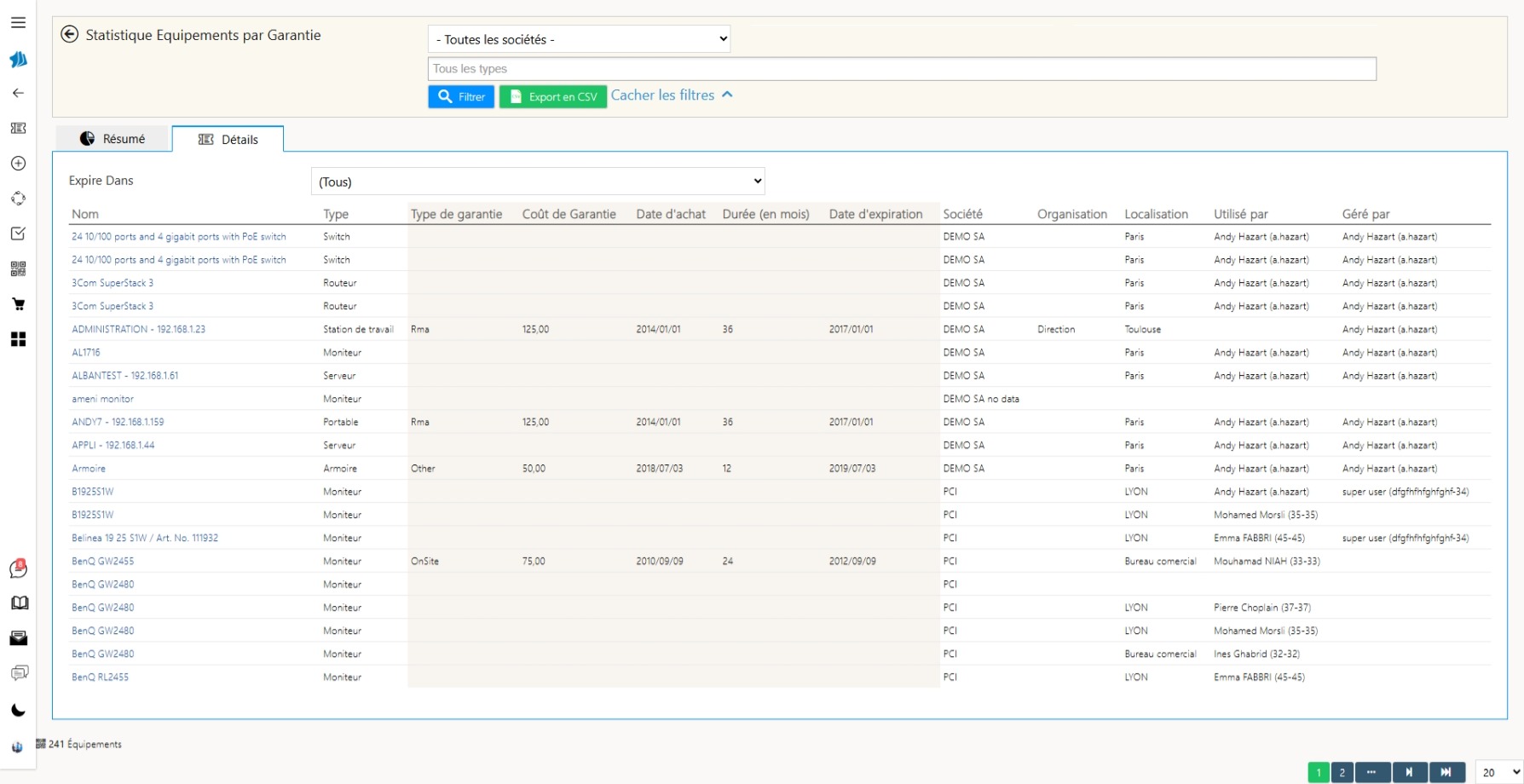Image resolution: width=1524 pixels, height=784 pixels.
Task: Open the QR code icon in the sidebar
Action: coord(18,269)
